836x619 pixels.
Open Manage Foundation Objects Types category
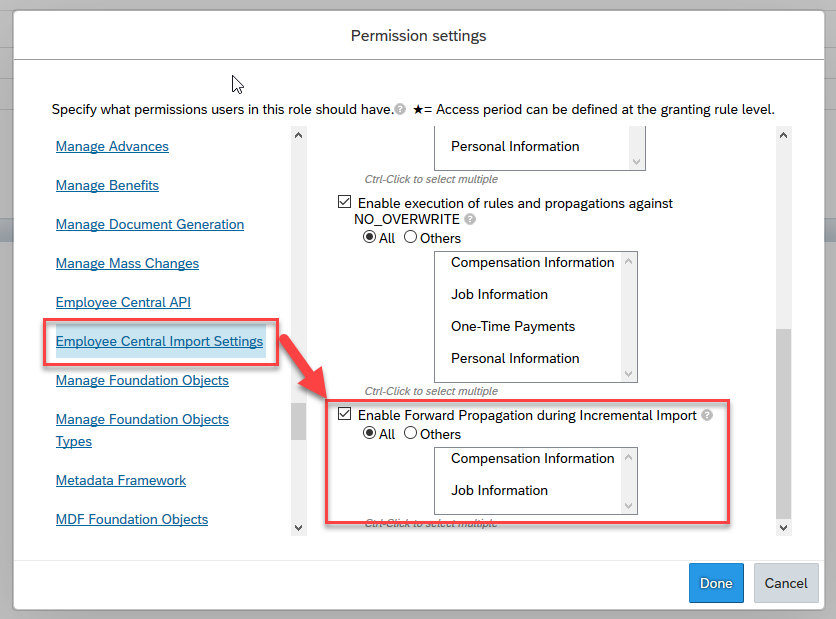click(142, 430)
